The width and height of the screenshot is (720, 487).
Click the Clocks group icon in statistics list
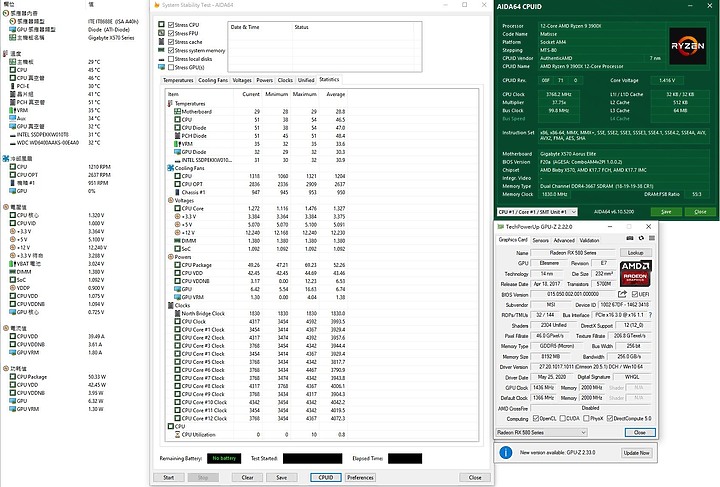click(170, 305)
